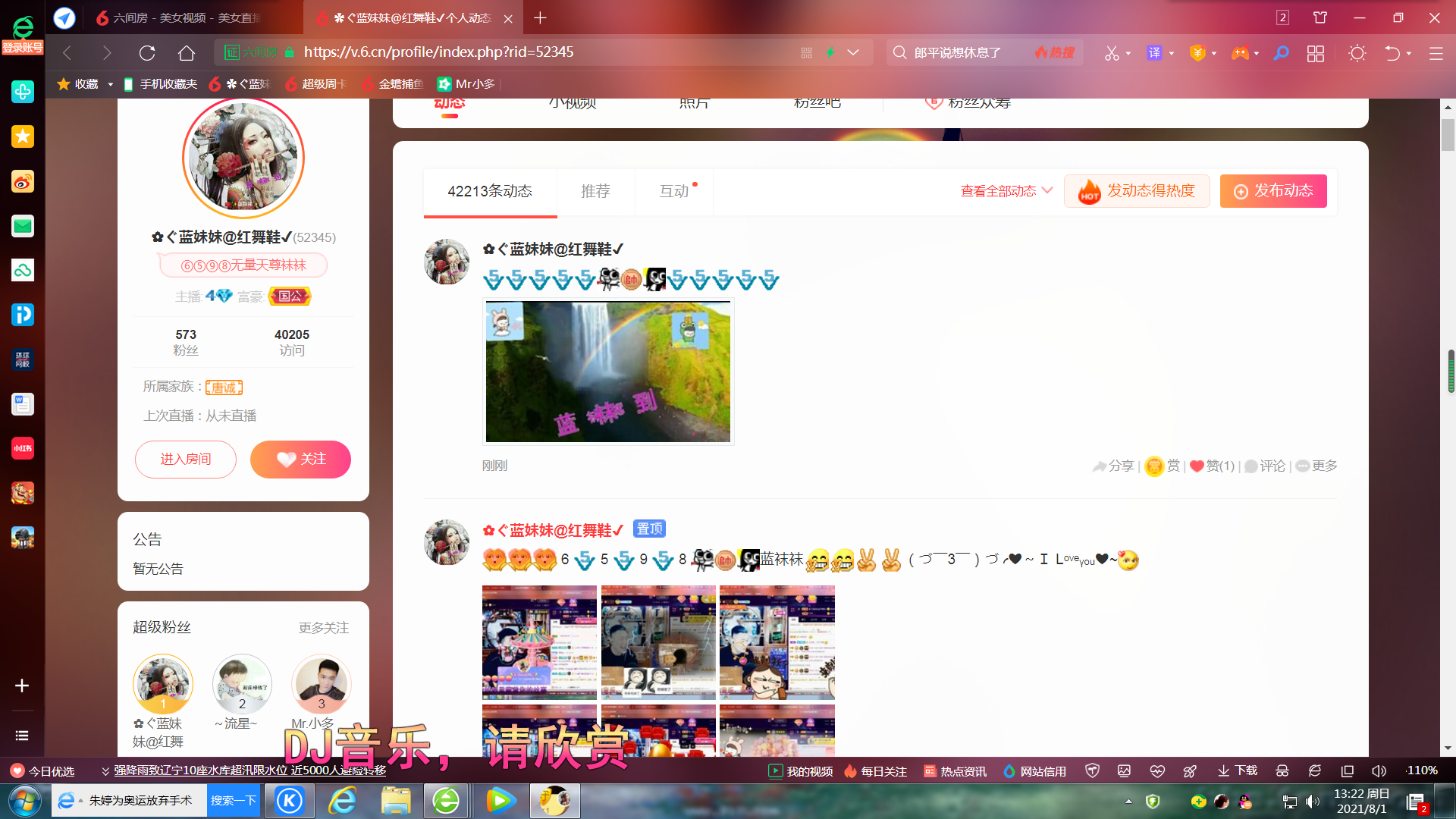Click the 进入房间 button
The image size is (1456, 819).
point(186,460)
